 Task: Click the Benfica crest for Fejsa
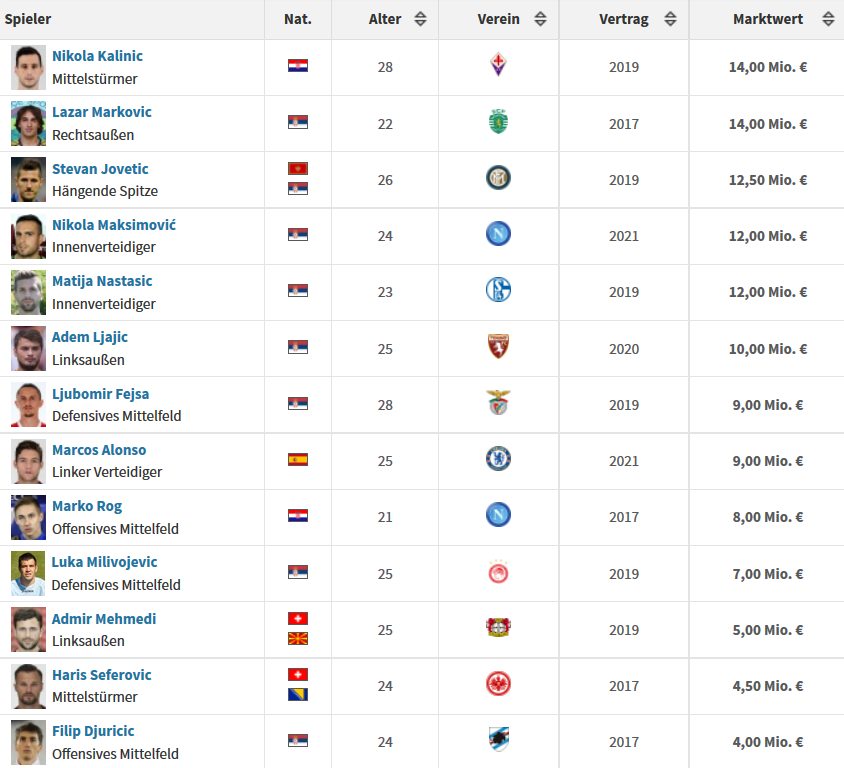pos(498,404)
